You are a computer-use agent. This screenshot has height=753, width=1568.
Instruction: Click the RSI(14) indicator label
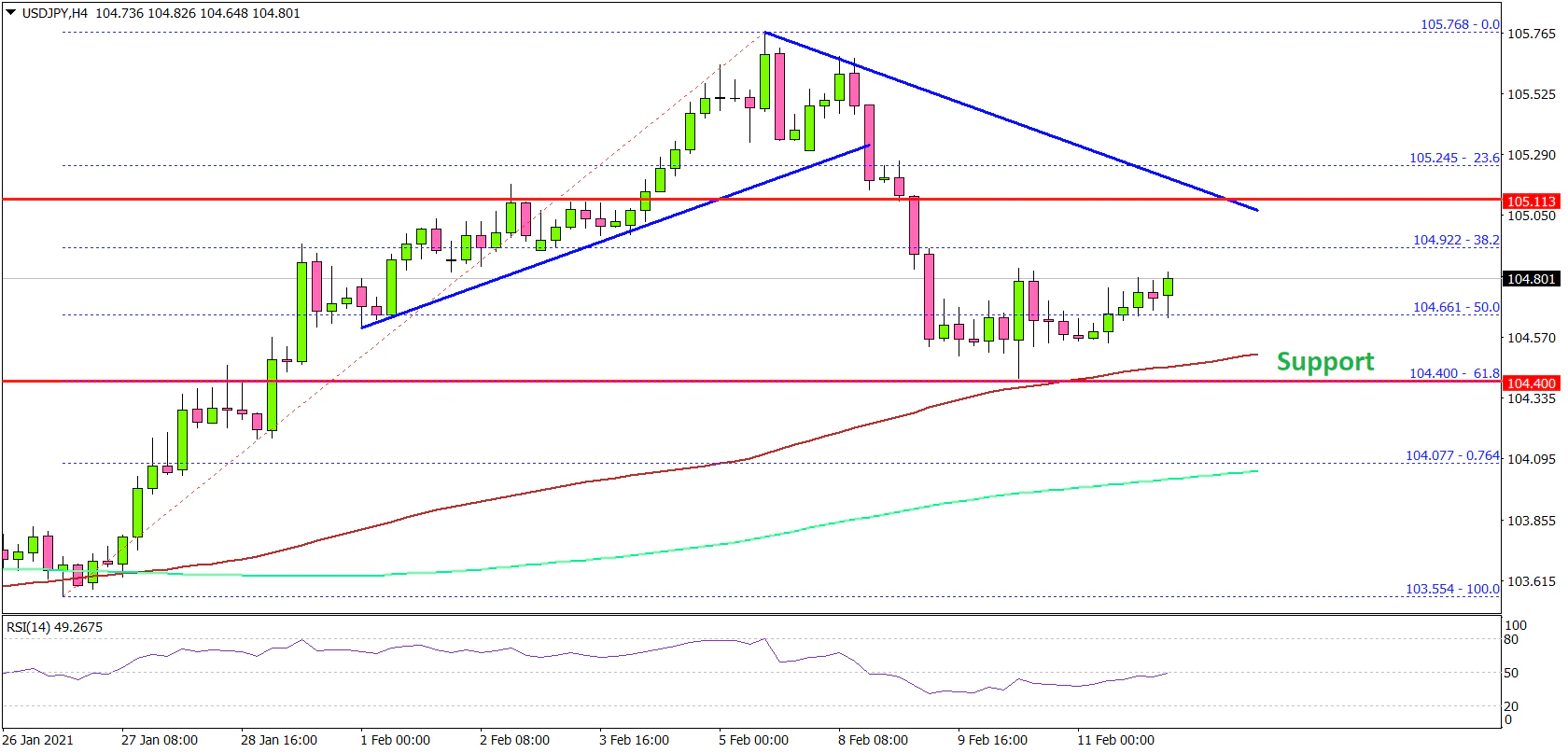pyautogui.click(x=54, y=627)
